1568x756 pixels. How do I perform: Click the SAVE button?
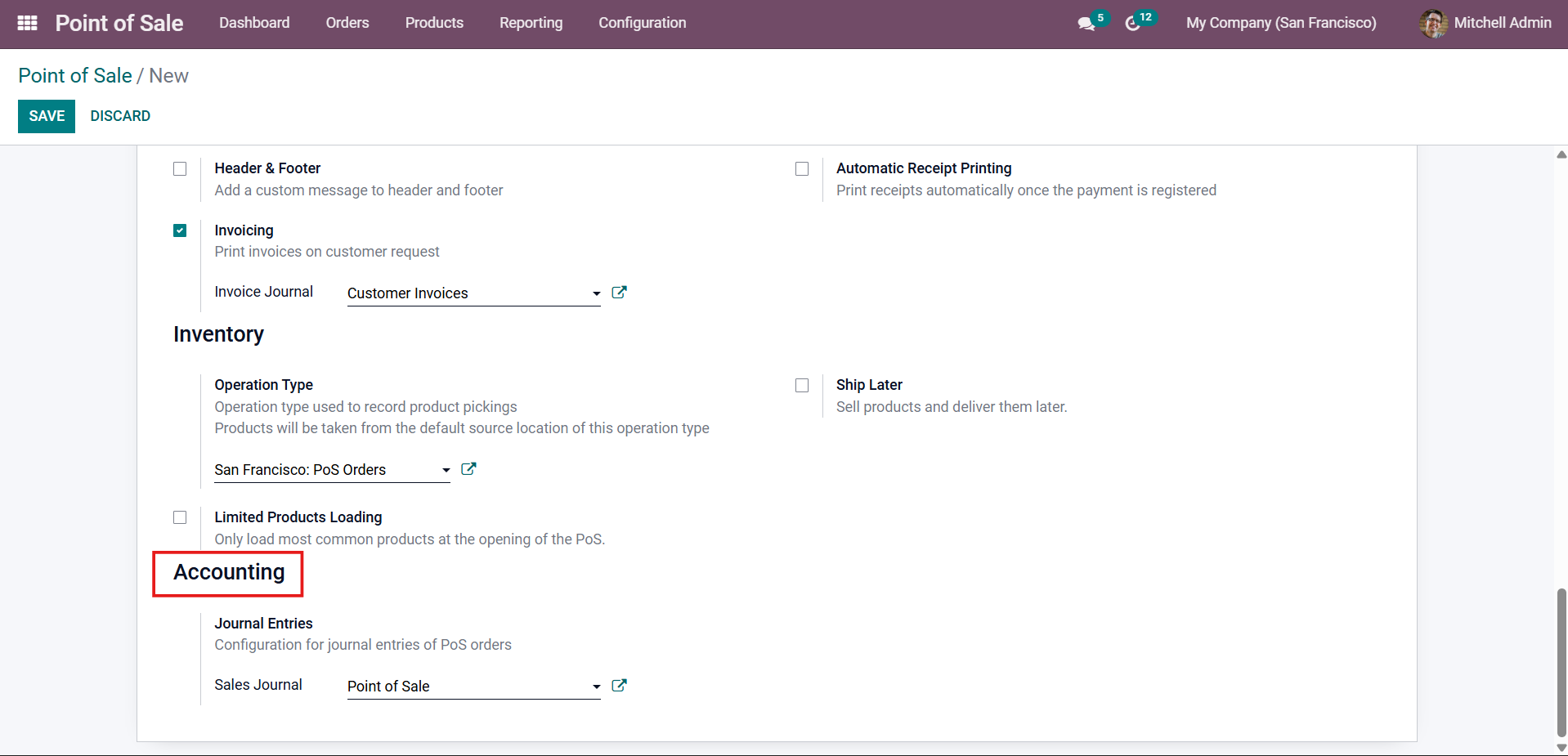coord(47,116)
